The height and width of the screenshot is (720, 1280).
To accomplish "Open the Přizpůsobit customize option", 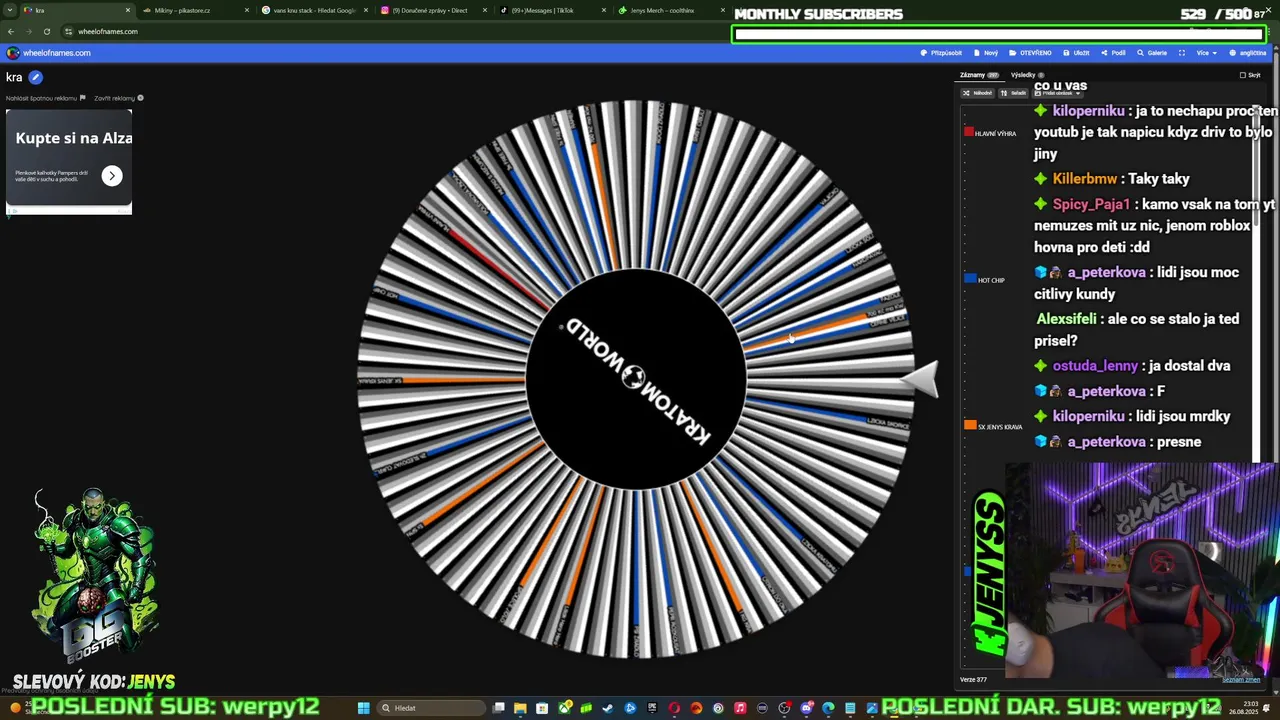I will point(941,53).
